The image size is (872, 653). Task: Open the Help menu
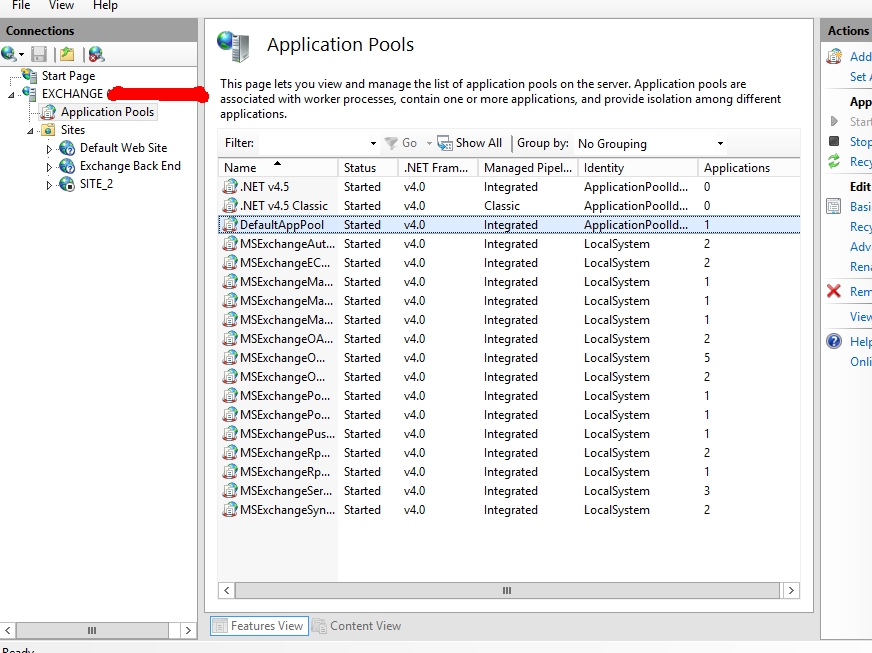point(105,6)
